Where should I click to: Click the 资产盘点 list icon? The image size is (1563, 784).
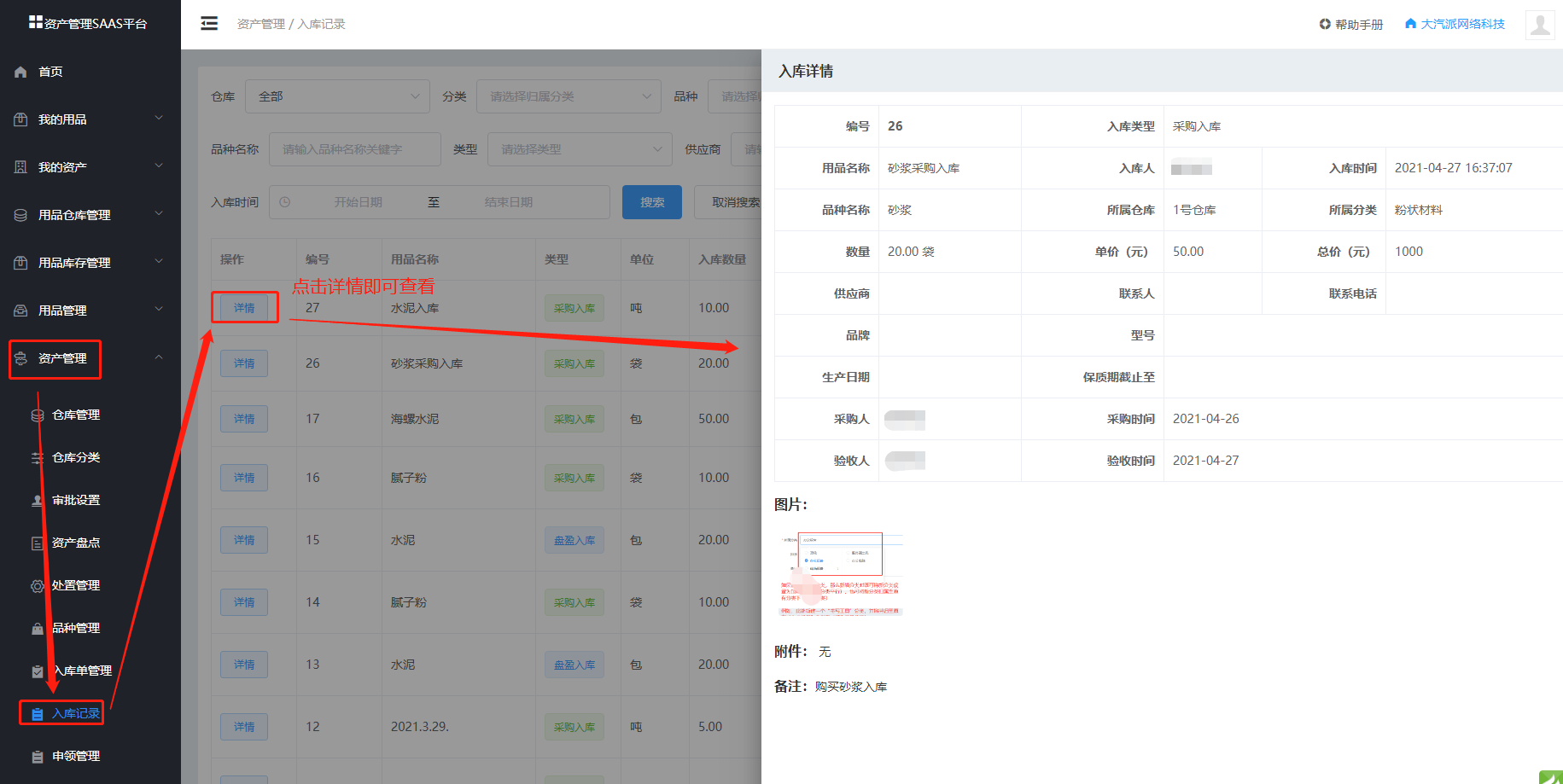point(38,543)
